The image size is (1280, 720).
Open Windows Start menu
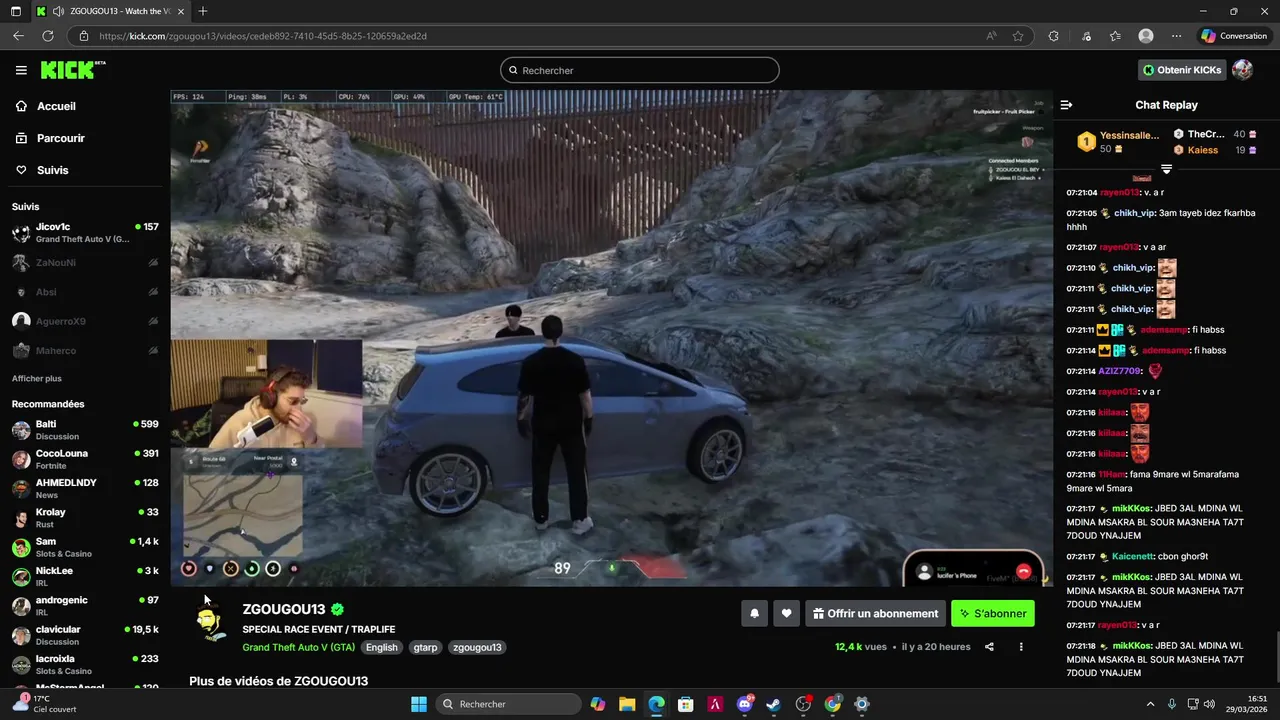(419, 704)
